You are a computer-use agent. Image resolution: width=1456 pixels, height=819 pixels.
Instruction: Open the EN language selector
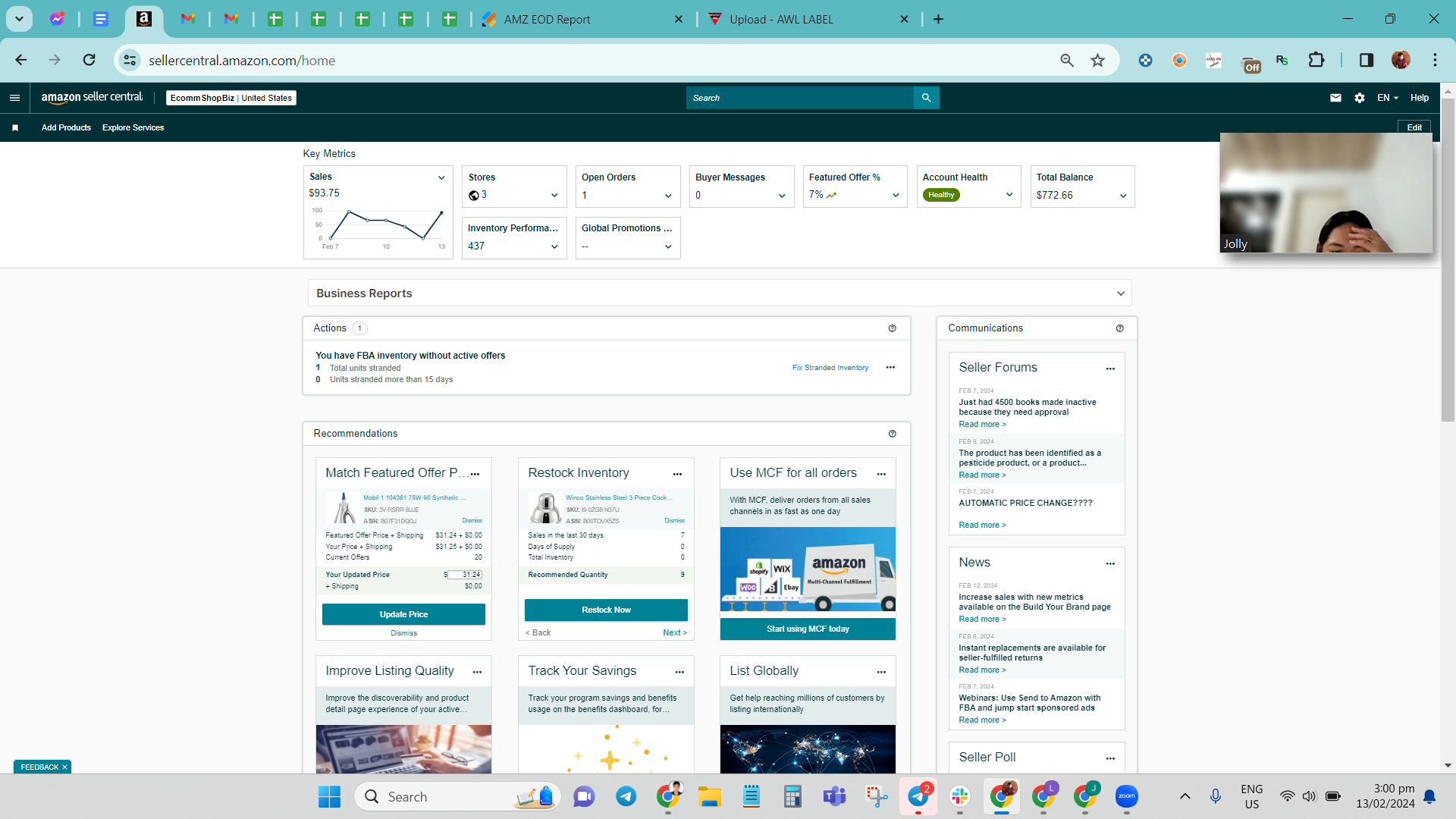[x=1388, y=98]
